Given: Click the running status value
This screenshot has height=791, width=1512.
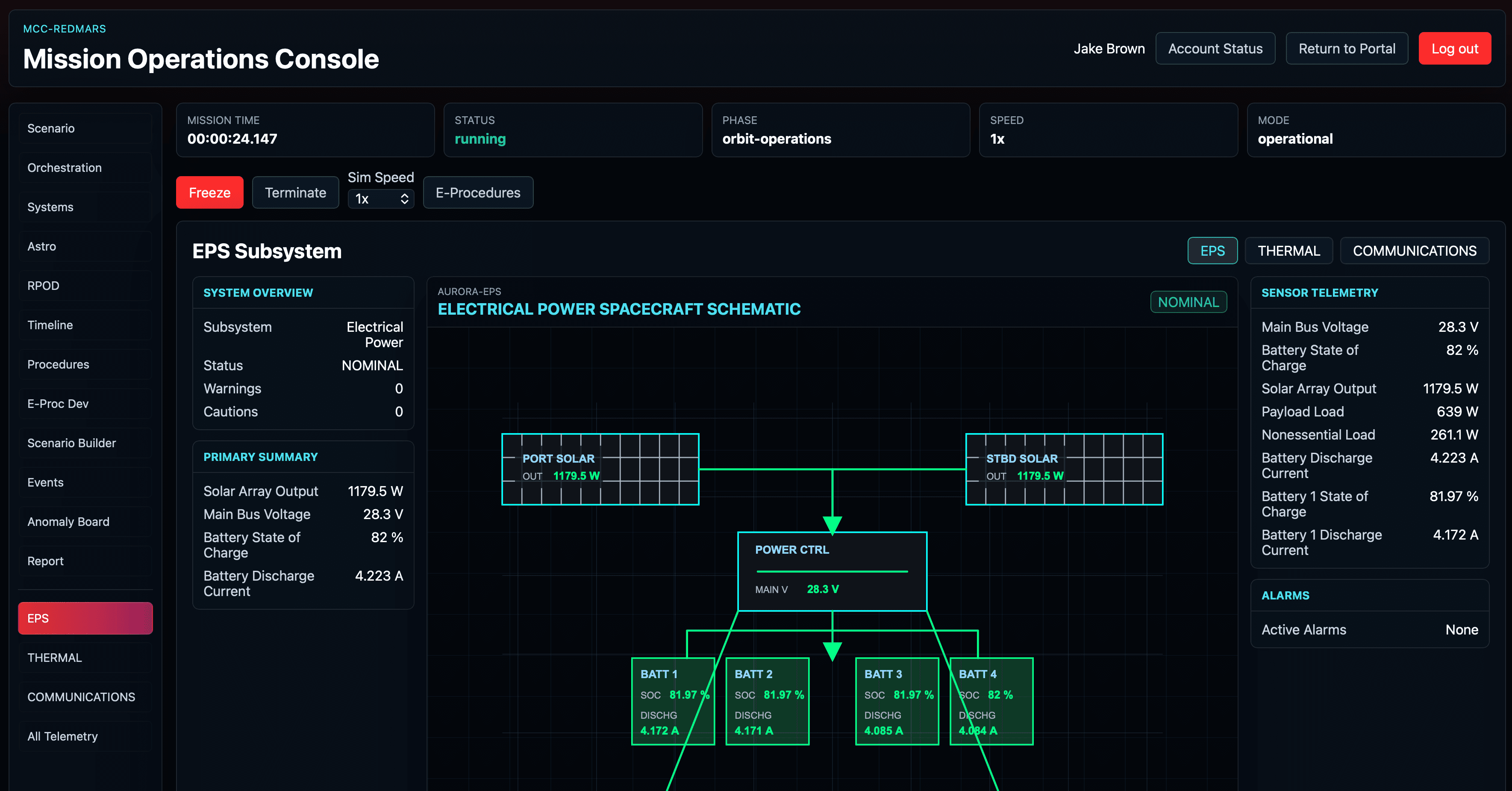Looking at the screenshot, I should coord(480,139).
